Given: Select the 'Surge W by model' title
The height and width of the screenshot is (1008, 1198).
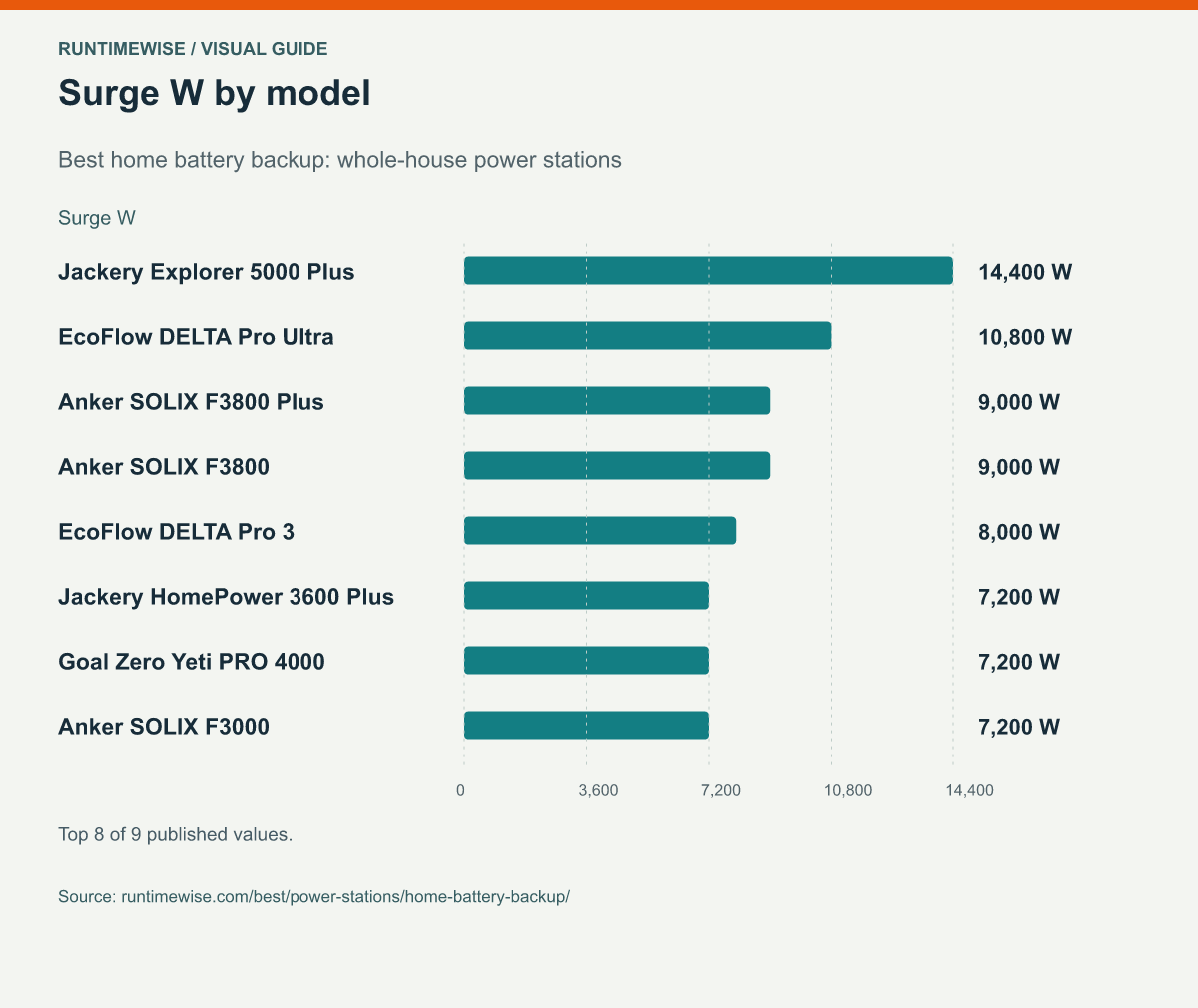Looking at the screenshot, I should pos(215,93).
